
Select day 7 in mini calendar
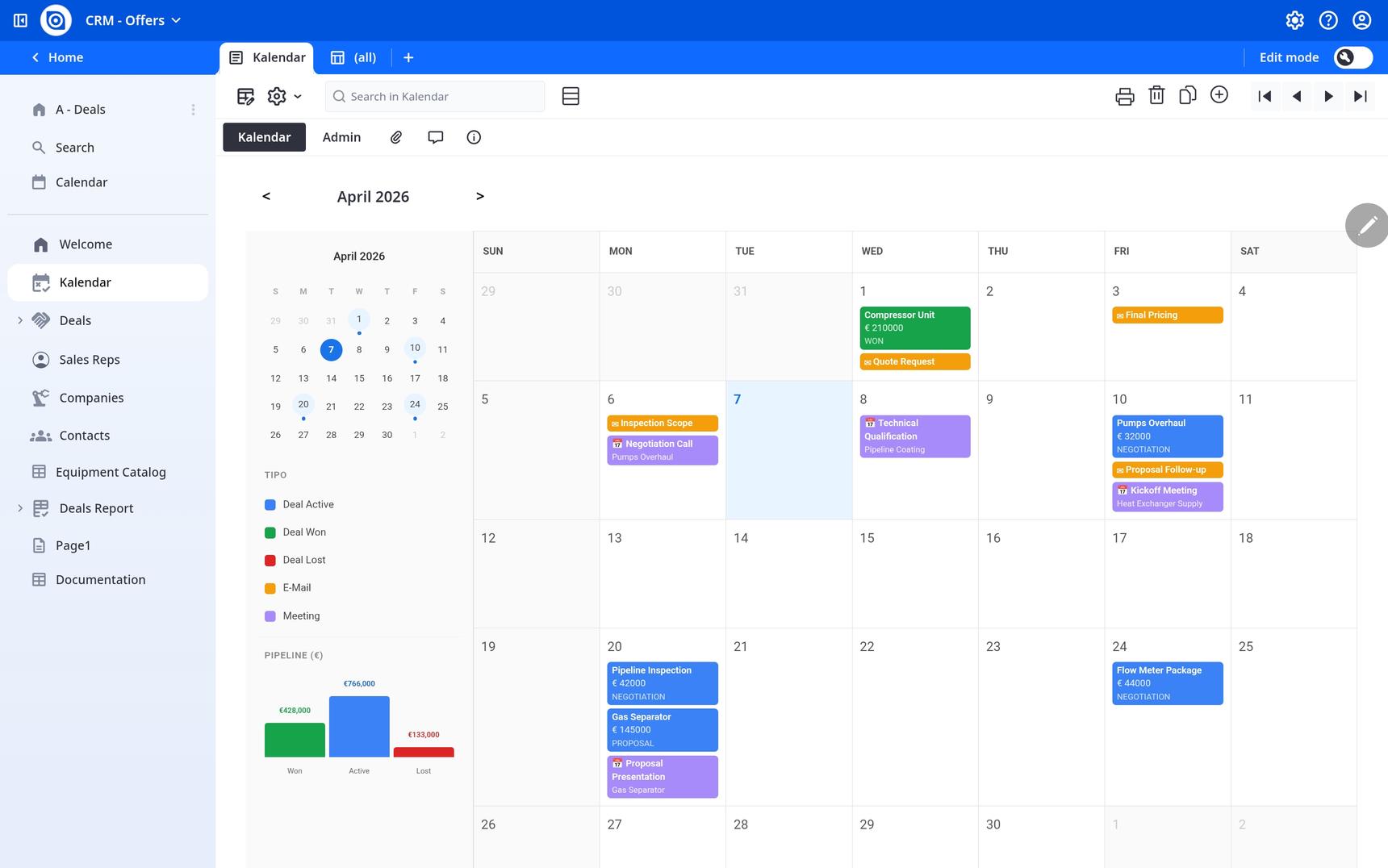[331, 349]
